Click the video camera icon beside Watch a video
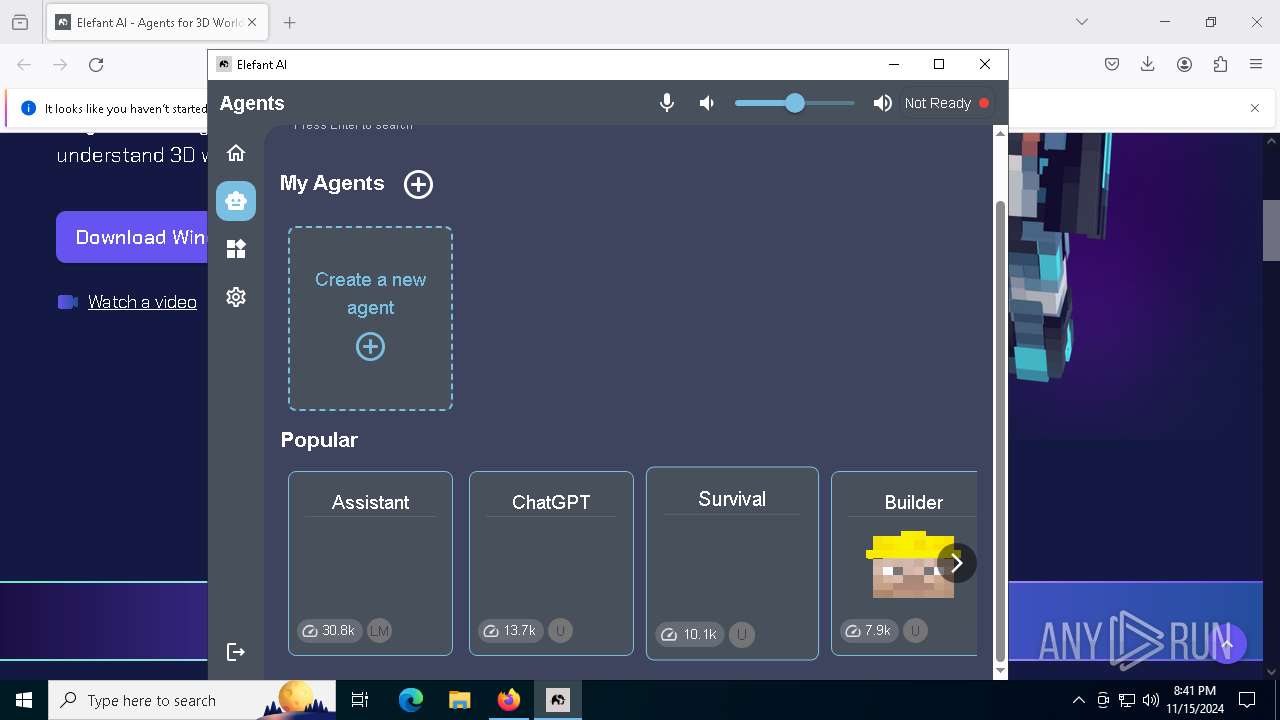This screenshot has height=720, width=1280. (x=68, y=302)
